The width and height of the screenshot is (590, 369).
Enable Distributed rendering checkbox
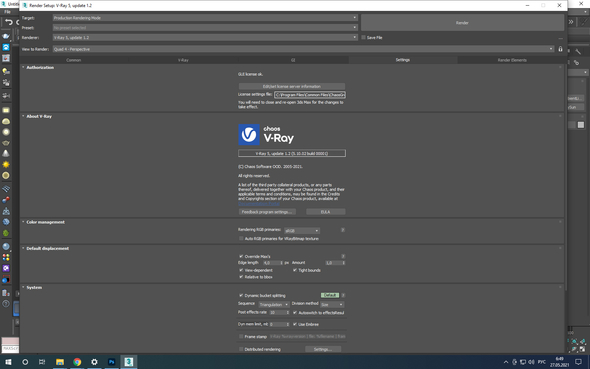241,349
